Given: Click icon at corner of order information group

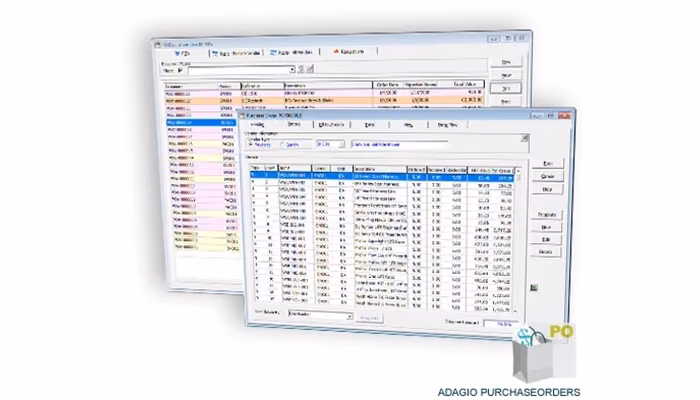Looking at the screenshot, I should (525, 138).
